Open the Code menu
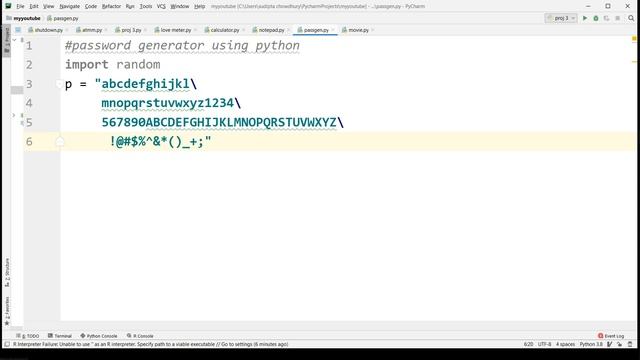This screenshot has width=640, height=360. [x=91, y=7]
